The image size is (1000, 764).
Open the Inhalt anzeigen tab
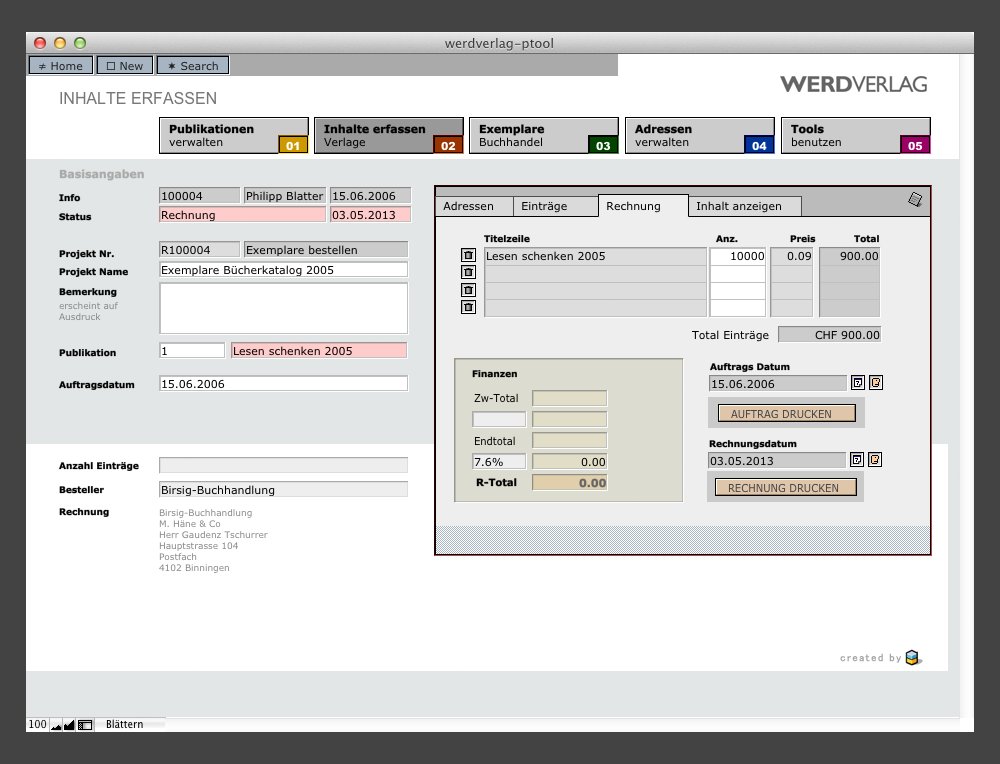[x=739, y=206]
